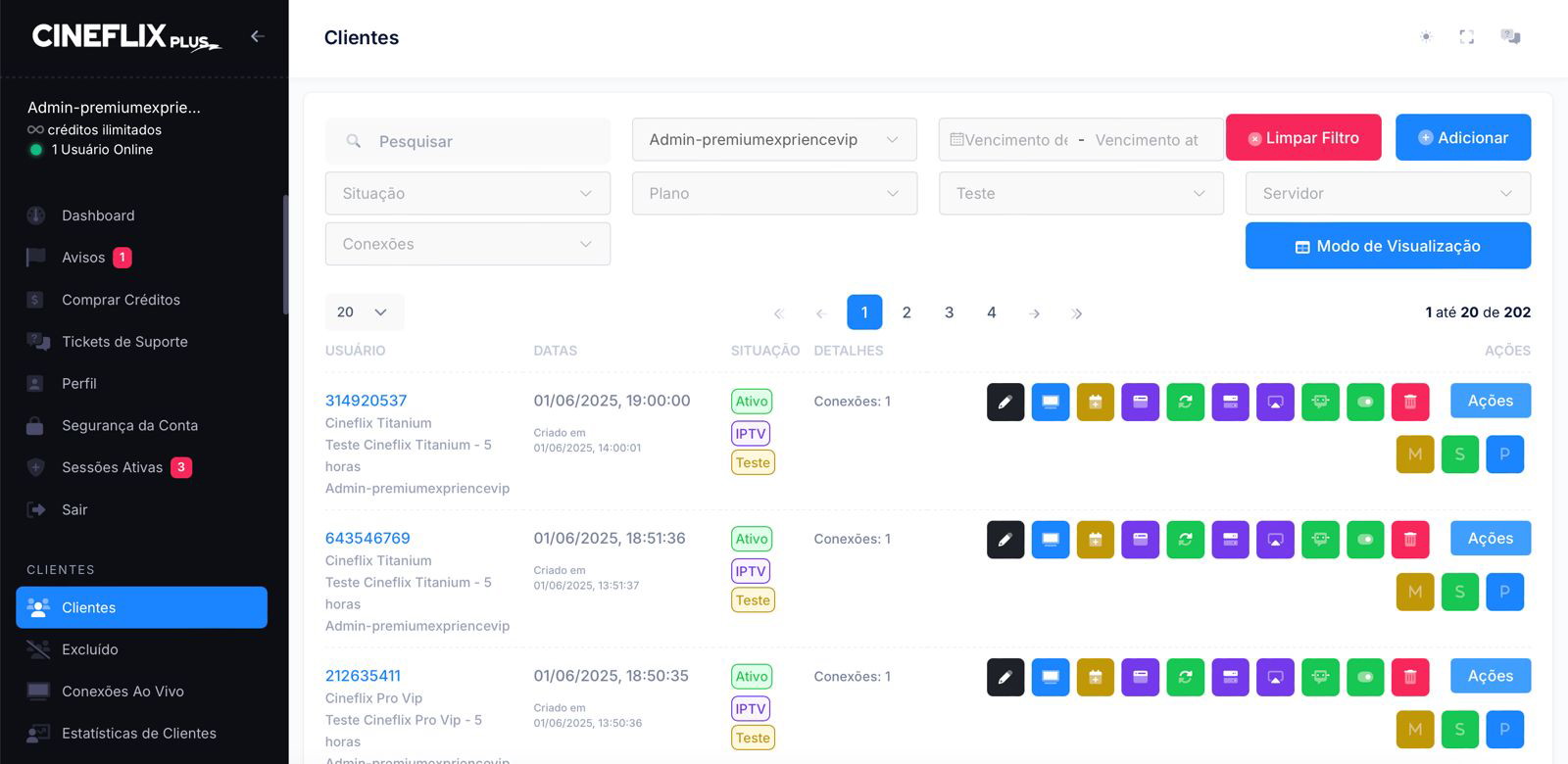The image size is (1568, 764).
Task: Click the blue monitor icon for user 643546769
Action: 1050,540
